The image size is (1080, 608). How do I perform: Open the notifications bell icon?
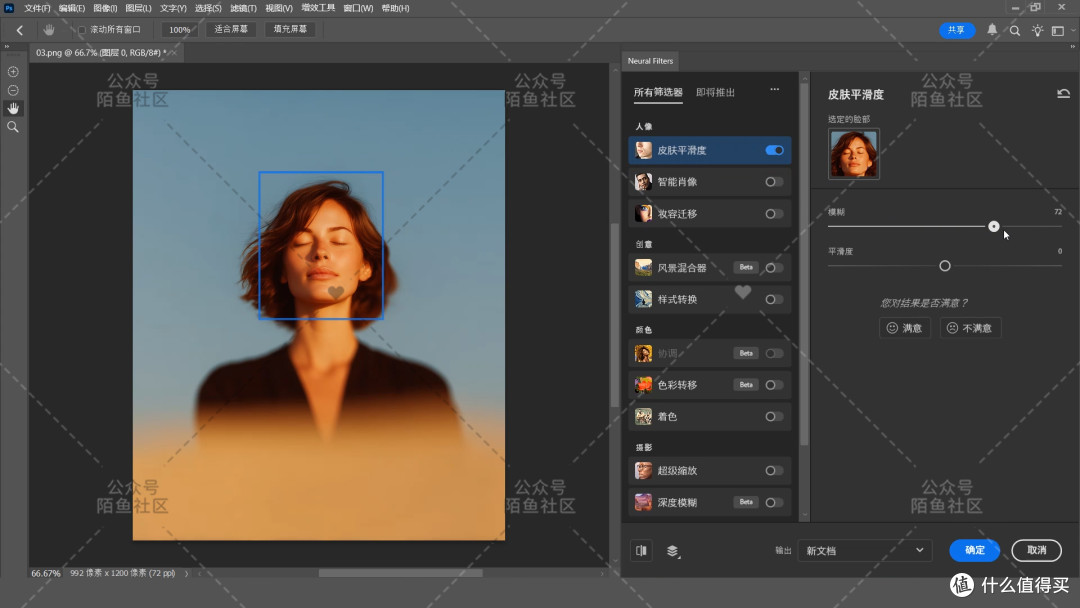[992, 30]
